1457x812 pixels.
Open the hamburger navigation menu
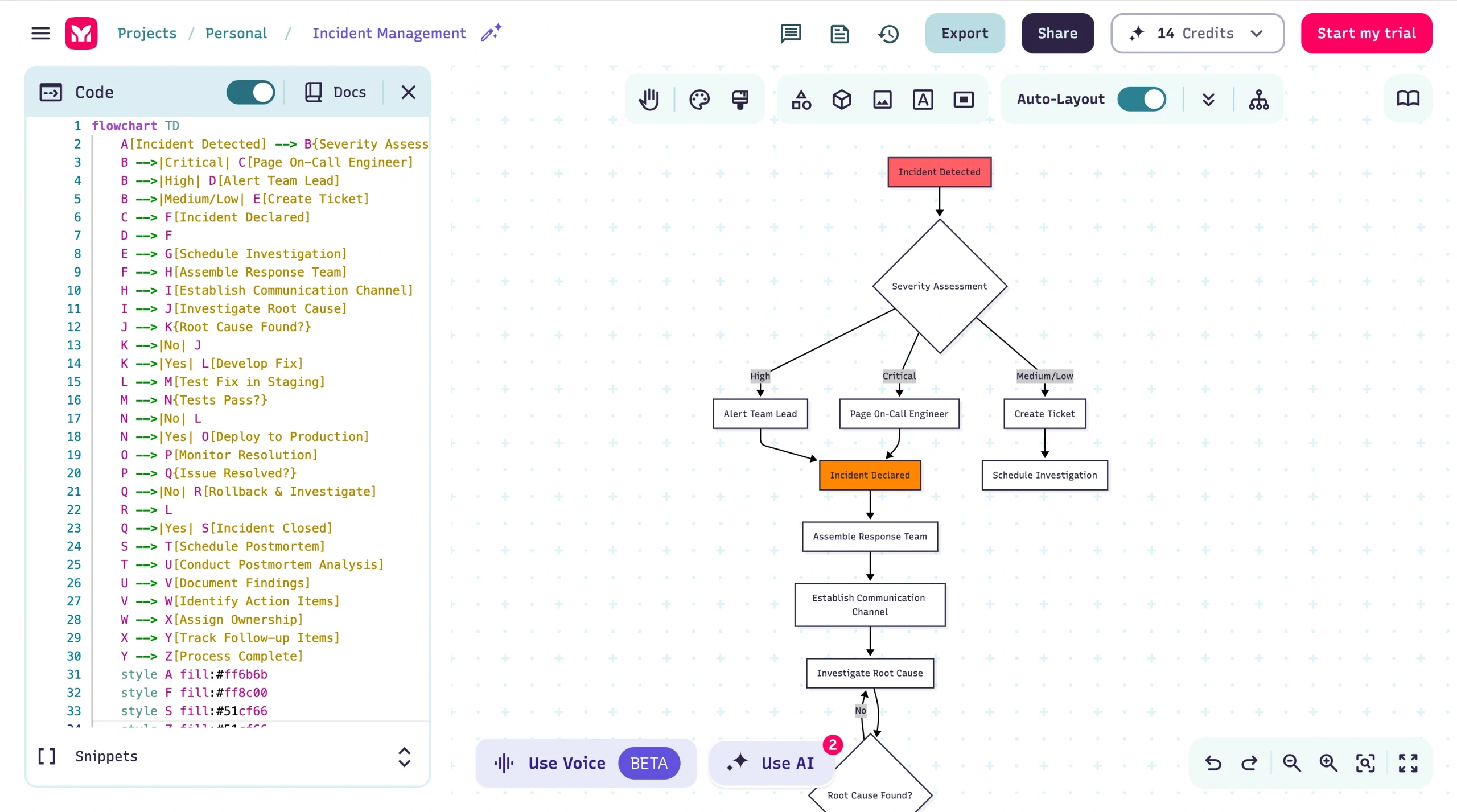(x=40, y=33)
